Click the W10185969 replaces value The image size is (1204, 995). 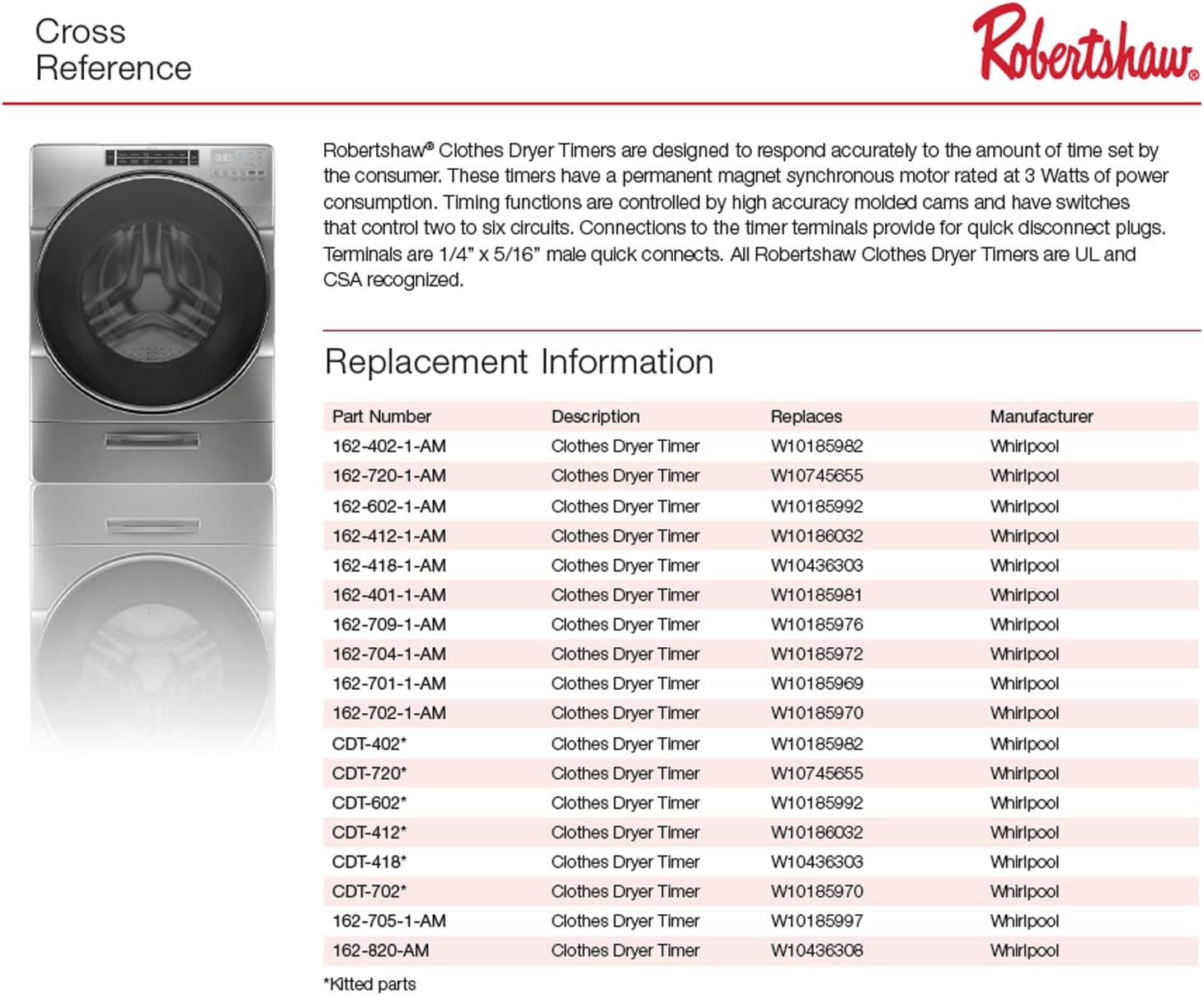817,683
